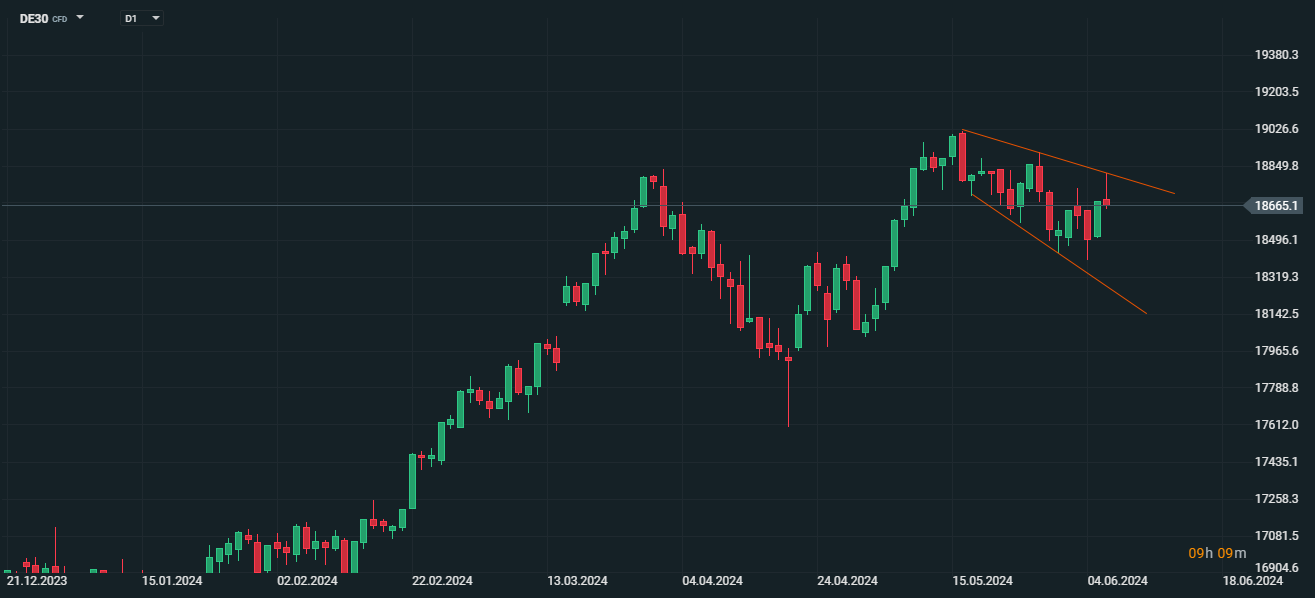Click the 09h 09m candle countdown
The width and height of the screenshot is (1315, 598).
click(1217, 553)
